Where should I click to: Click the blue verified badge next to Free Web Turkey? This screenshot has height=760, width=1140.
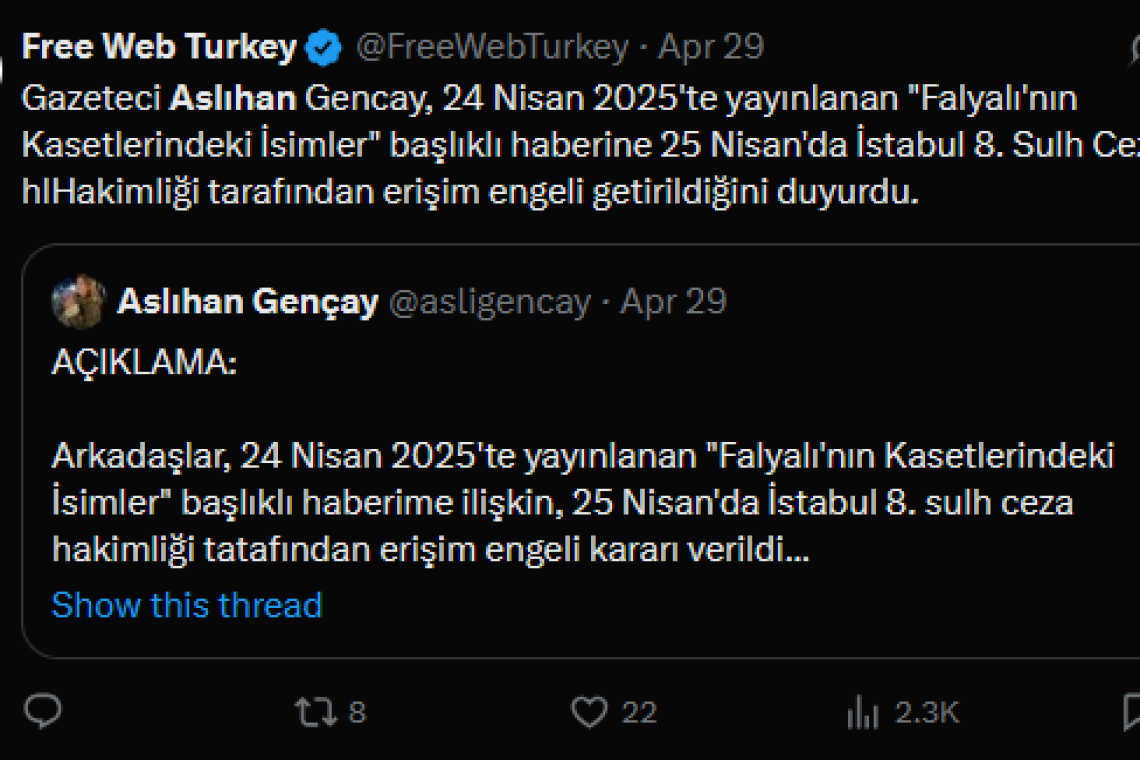pyautogui.click(x=321, y=45)
